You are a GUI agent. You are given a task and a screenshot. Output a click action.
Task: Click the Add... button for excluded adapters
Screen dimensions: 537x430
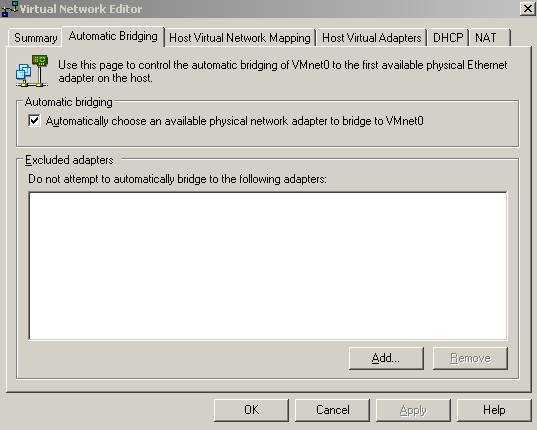point(386,358)
